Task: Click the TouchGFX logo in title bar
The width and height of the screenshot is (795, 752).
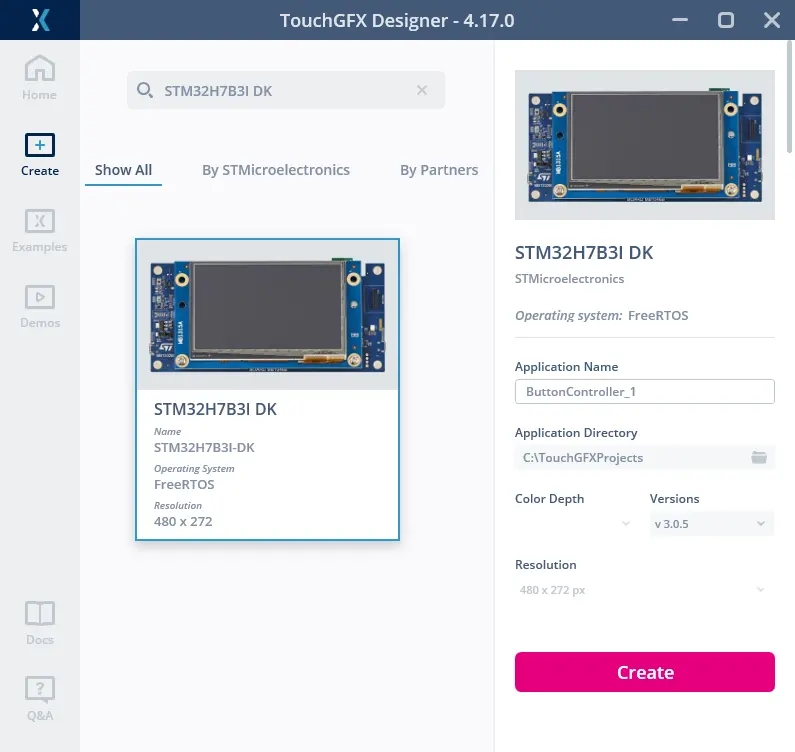Action: 40,20
